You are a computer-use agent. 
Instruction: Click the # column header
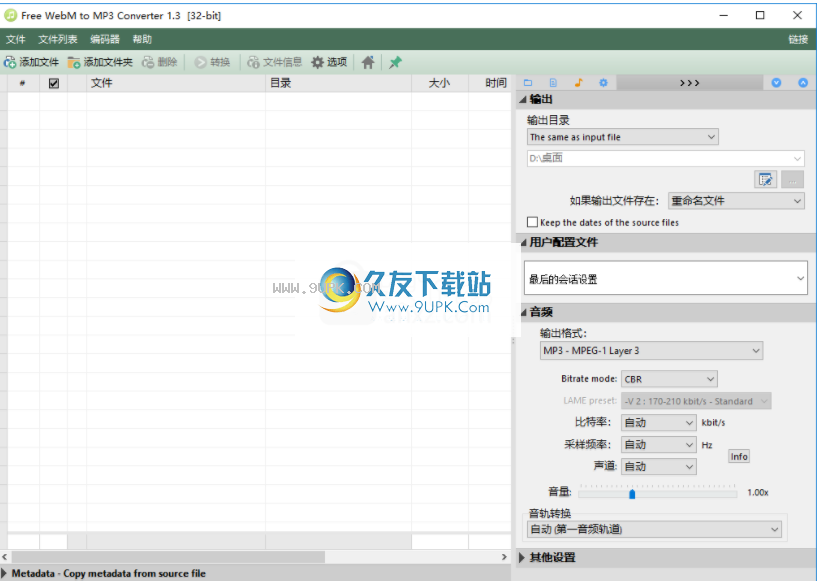pos(22,83)
